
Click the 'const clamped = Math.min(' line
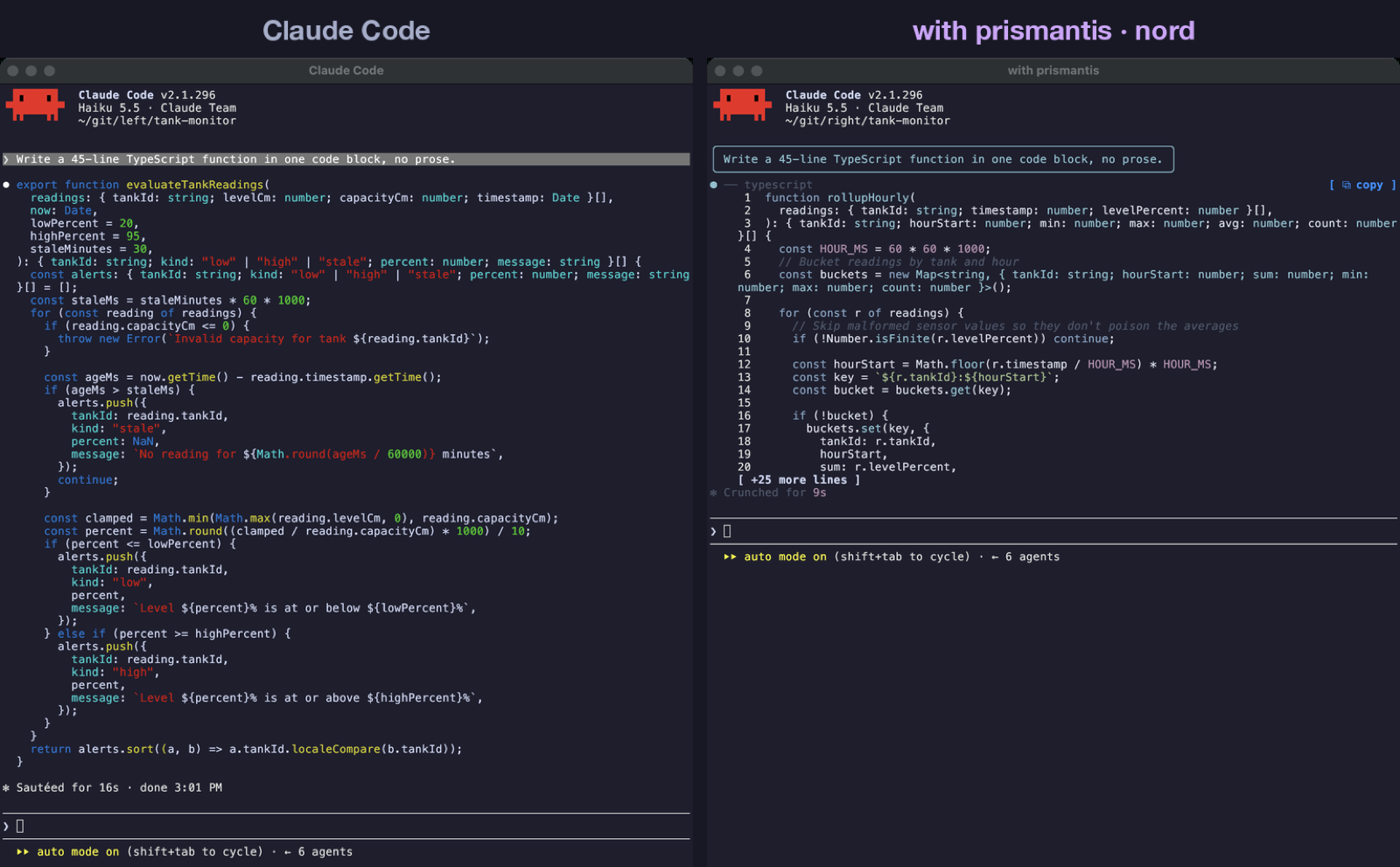tap(301, 519)
